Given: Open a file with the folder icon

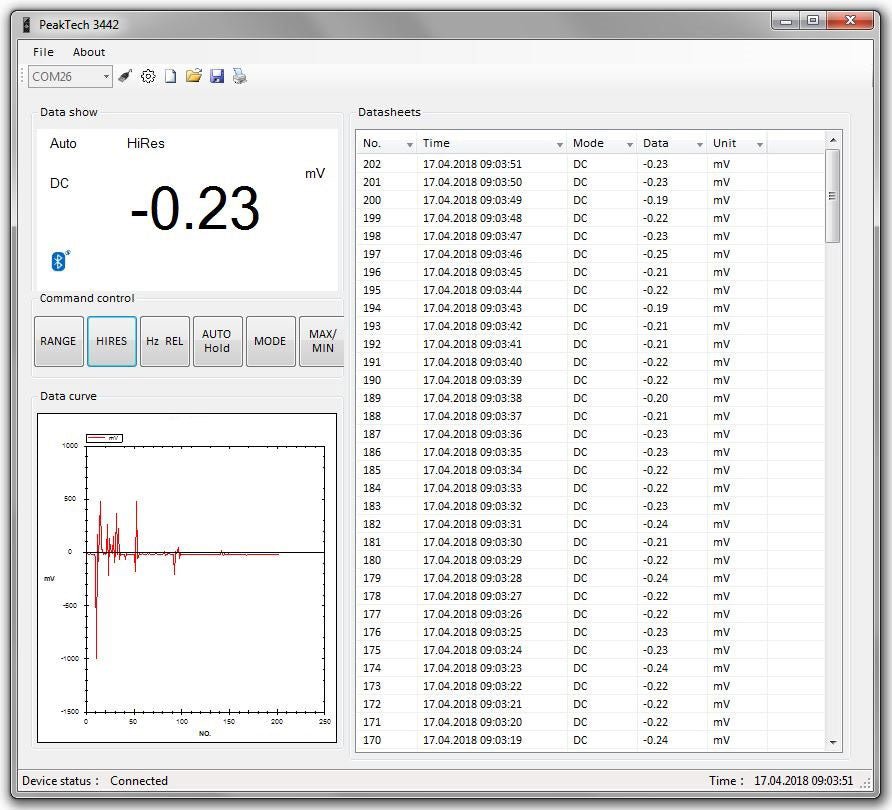Looking at the screenshot, I should pos(193,76).
